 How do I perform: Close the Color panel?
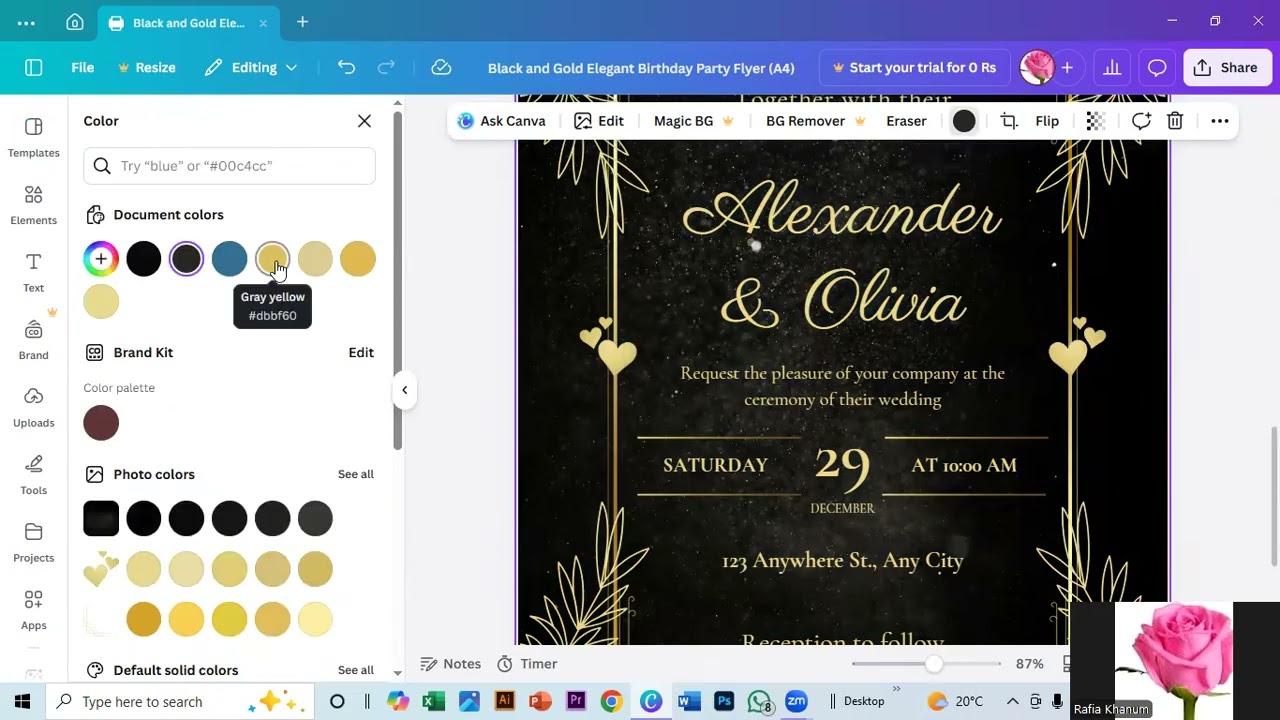(x=364, y=121)
